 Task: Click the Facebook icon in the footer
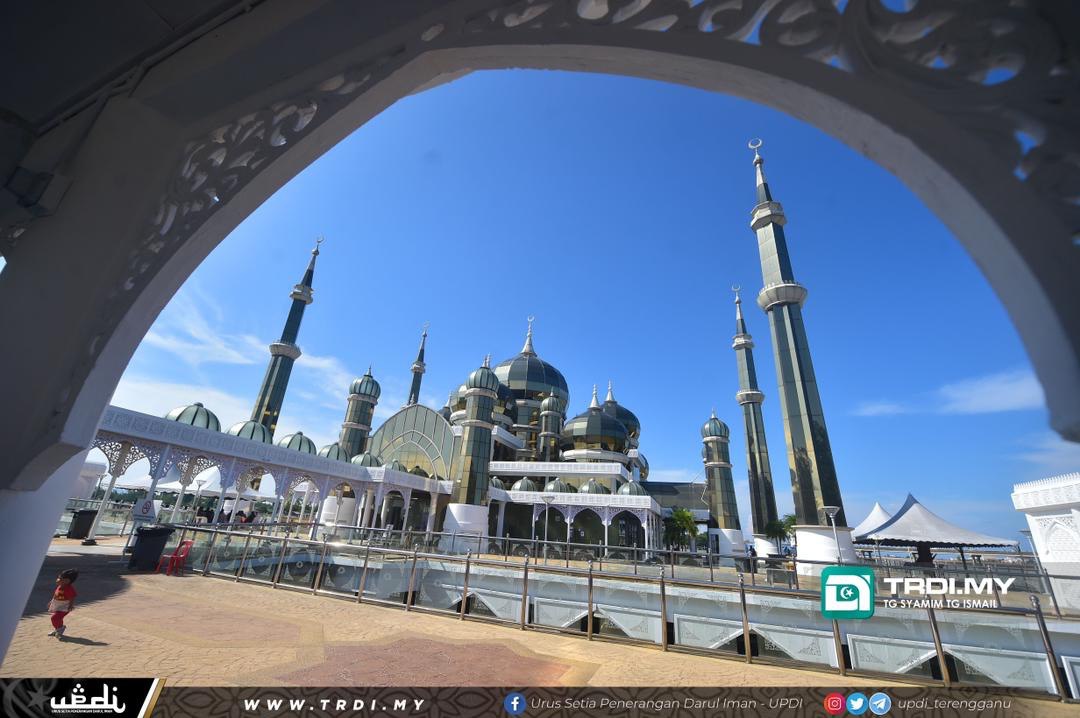(515, 702)
